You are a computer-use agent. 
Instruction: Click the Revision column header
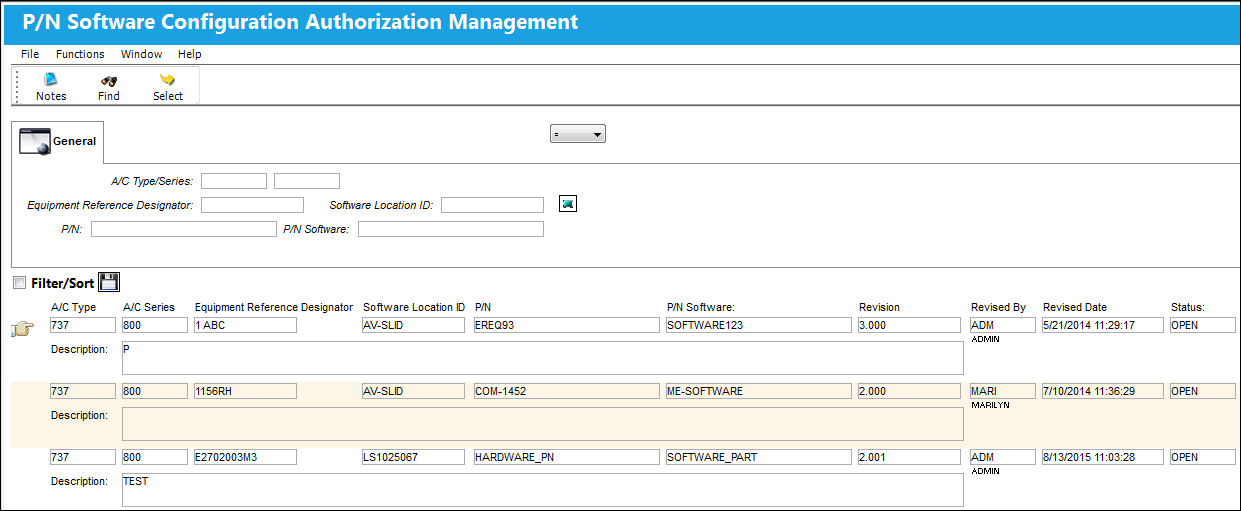click(879, 307)
